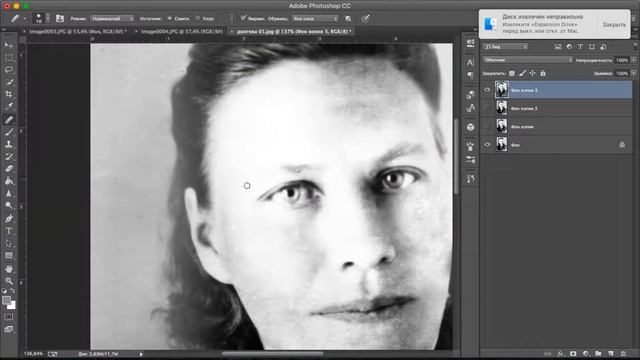Toggle Quick Mask mode
The width and height of the screenshot is (640, 360).
[x=9, y=317]
